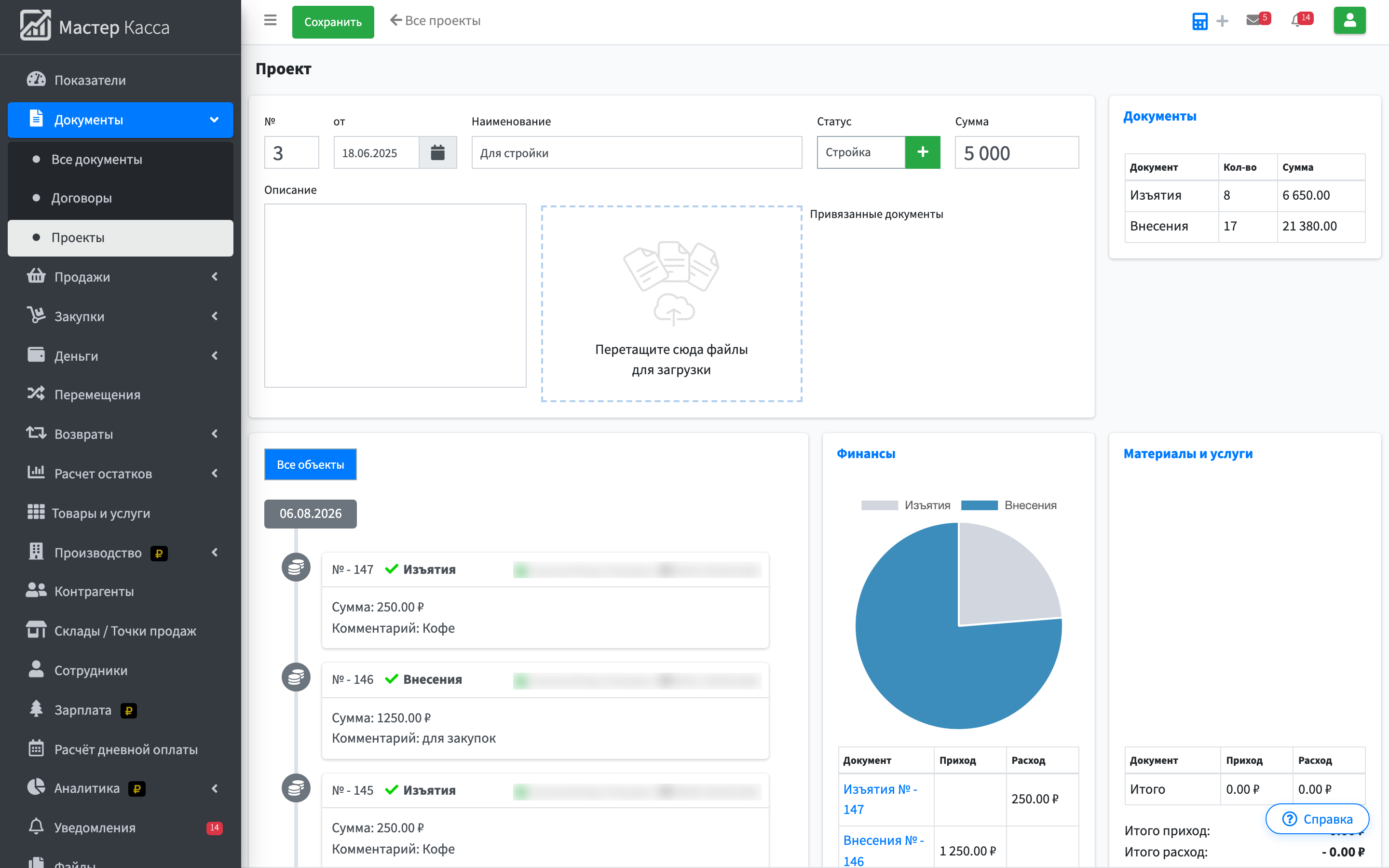Open the green user profile icon
This screenshot has width=1389, height=868.
(1349, 21)
